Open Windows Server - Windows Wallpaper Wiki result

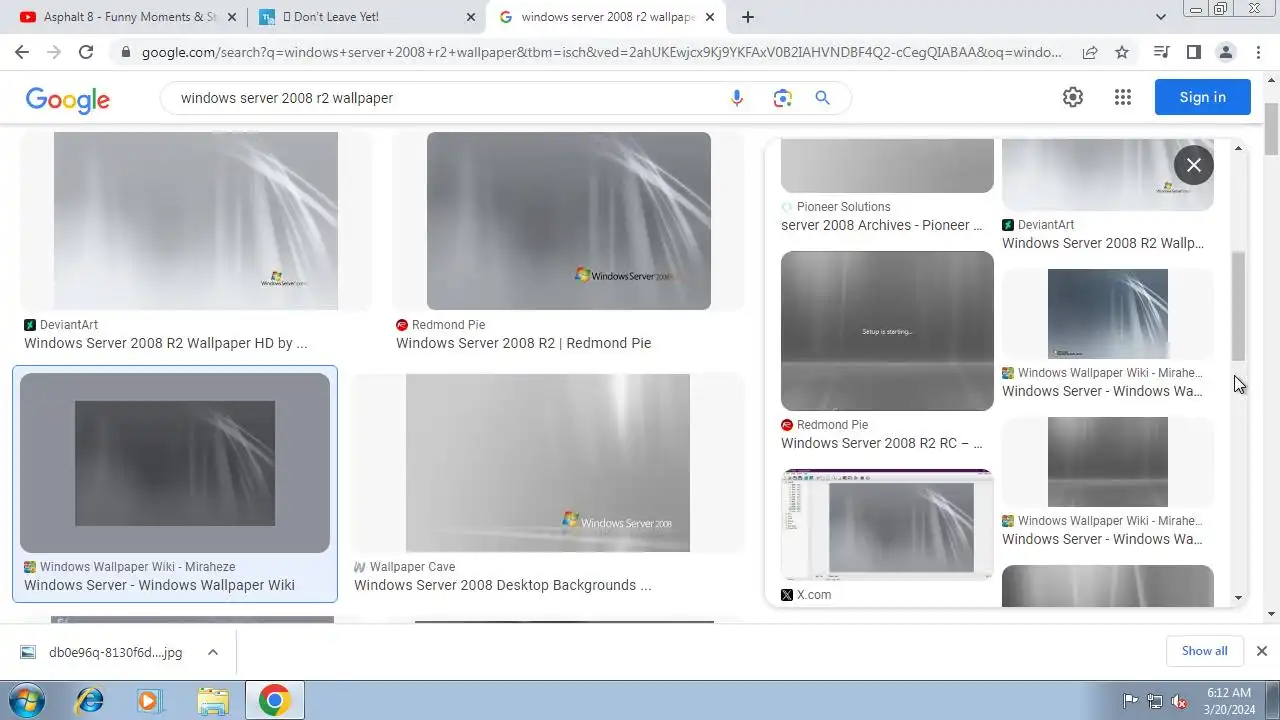click(159, 585)
